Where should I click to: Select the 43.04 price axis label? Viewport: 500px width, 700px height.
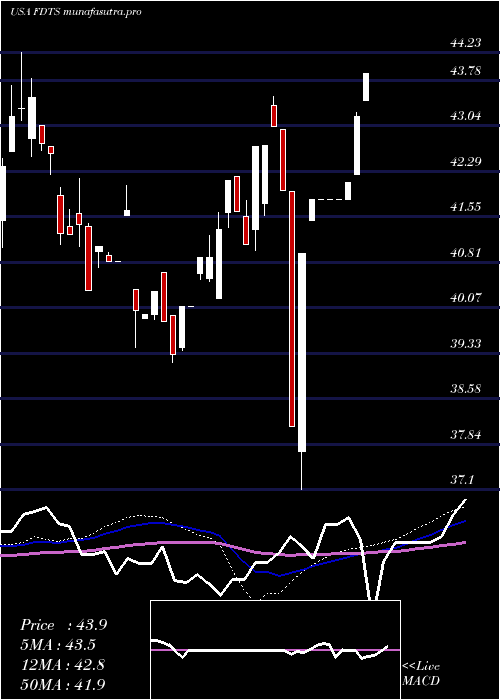pyautogui.click(x=466, y=116)
